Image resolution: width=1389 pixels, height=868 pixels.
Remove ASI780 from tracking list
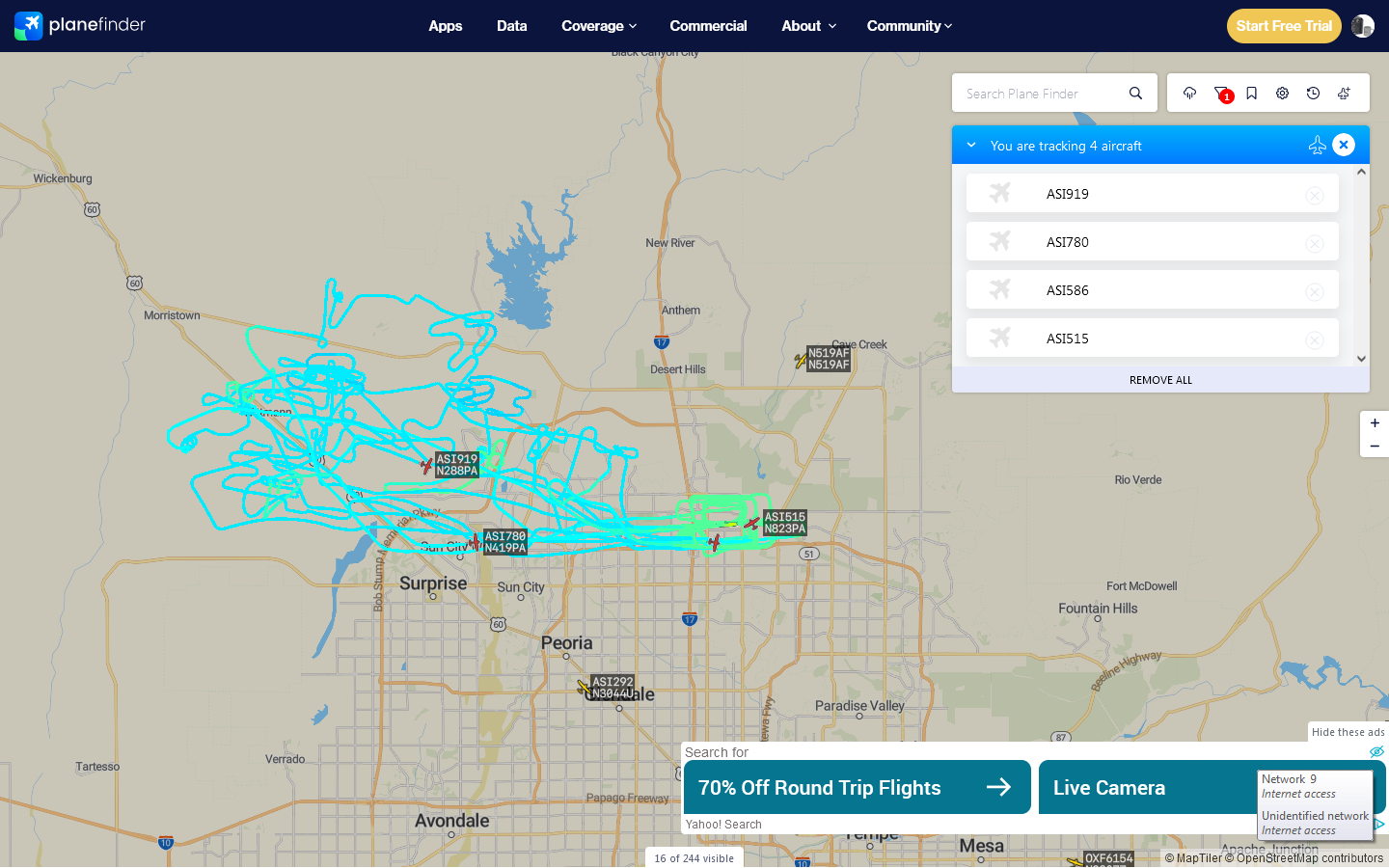(1315, 244)
